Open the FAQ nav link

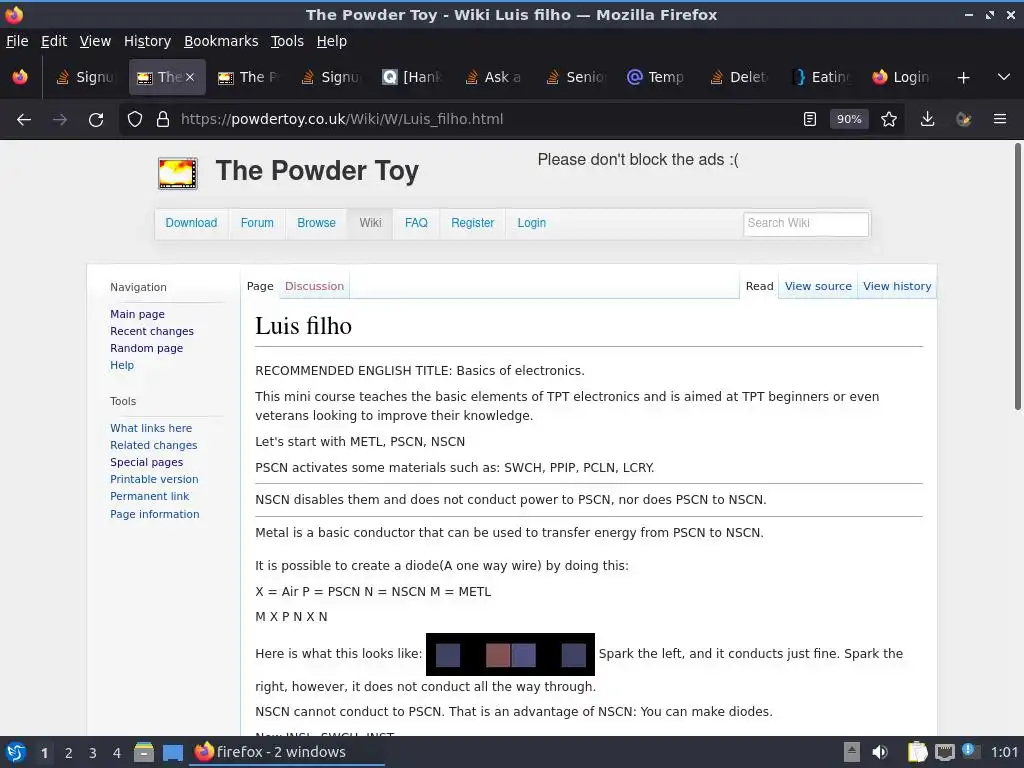(416, 223)
